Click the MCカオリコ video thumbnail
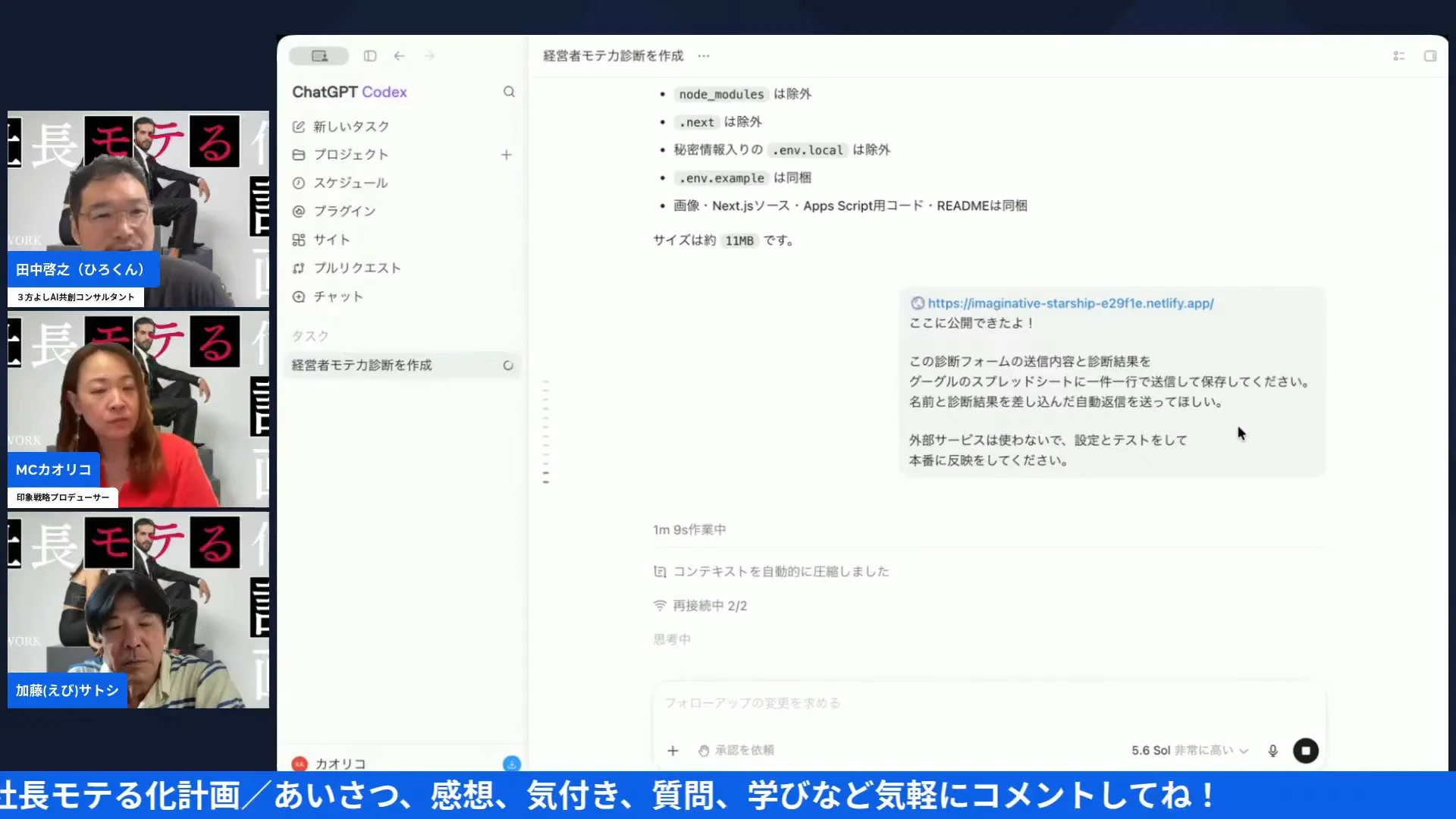 [138, 409]
